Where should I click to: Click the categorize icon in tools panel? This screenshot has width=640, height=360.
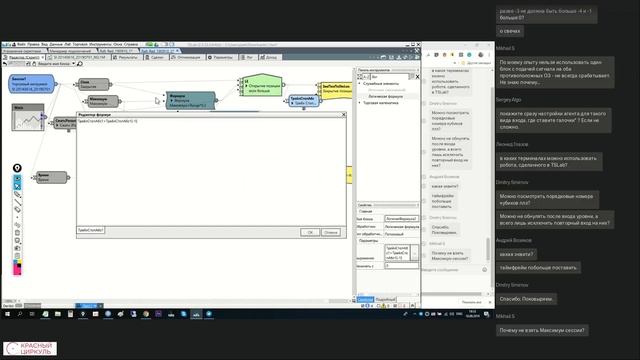click(x=360, y=77)
